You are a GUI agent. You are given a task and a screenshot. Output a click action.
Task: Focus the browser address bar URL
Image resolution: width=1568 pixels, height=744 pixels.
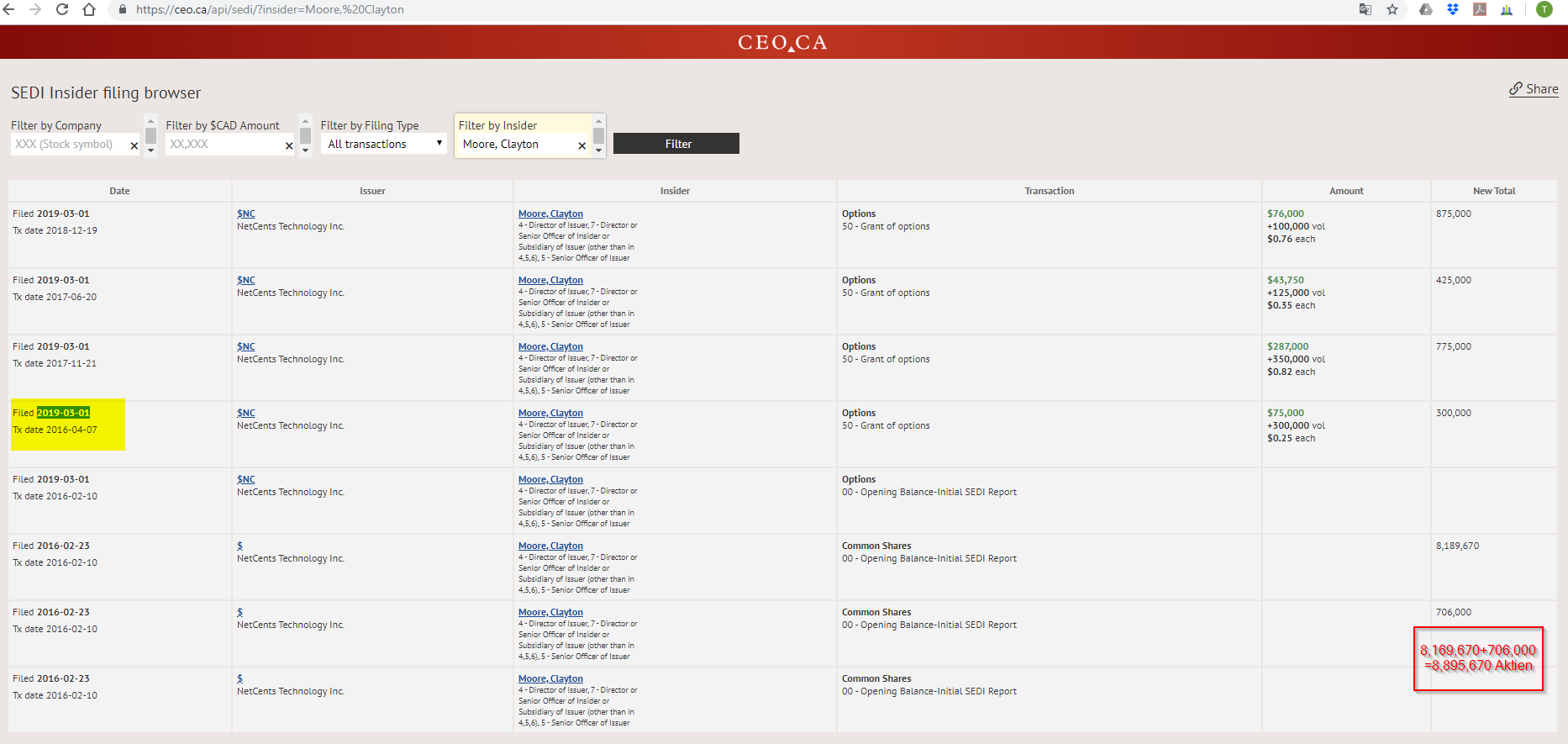pos(270,9)
